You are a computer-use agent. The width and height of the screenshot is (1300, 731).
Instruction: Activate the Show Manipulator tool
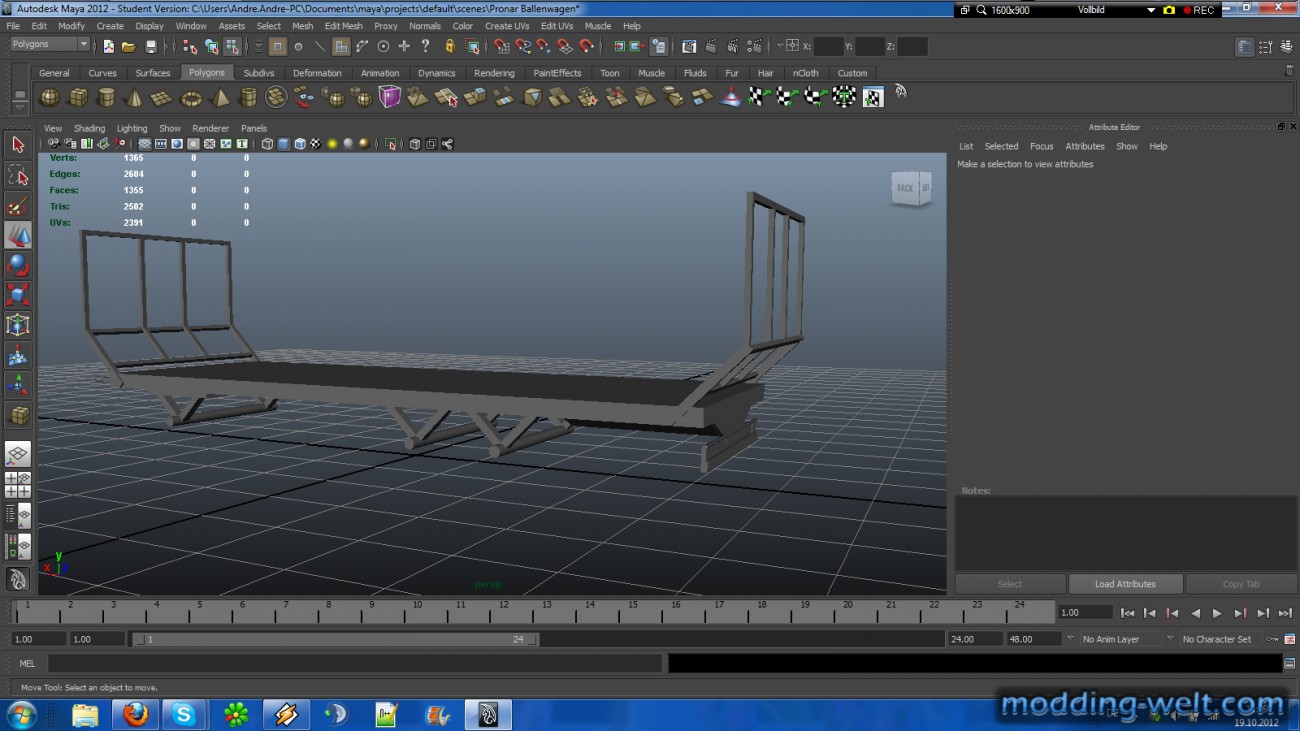(x=18, y=385)
